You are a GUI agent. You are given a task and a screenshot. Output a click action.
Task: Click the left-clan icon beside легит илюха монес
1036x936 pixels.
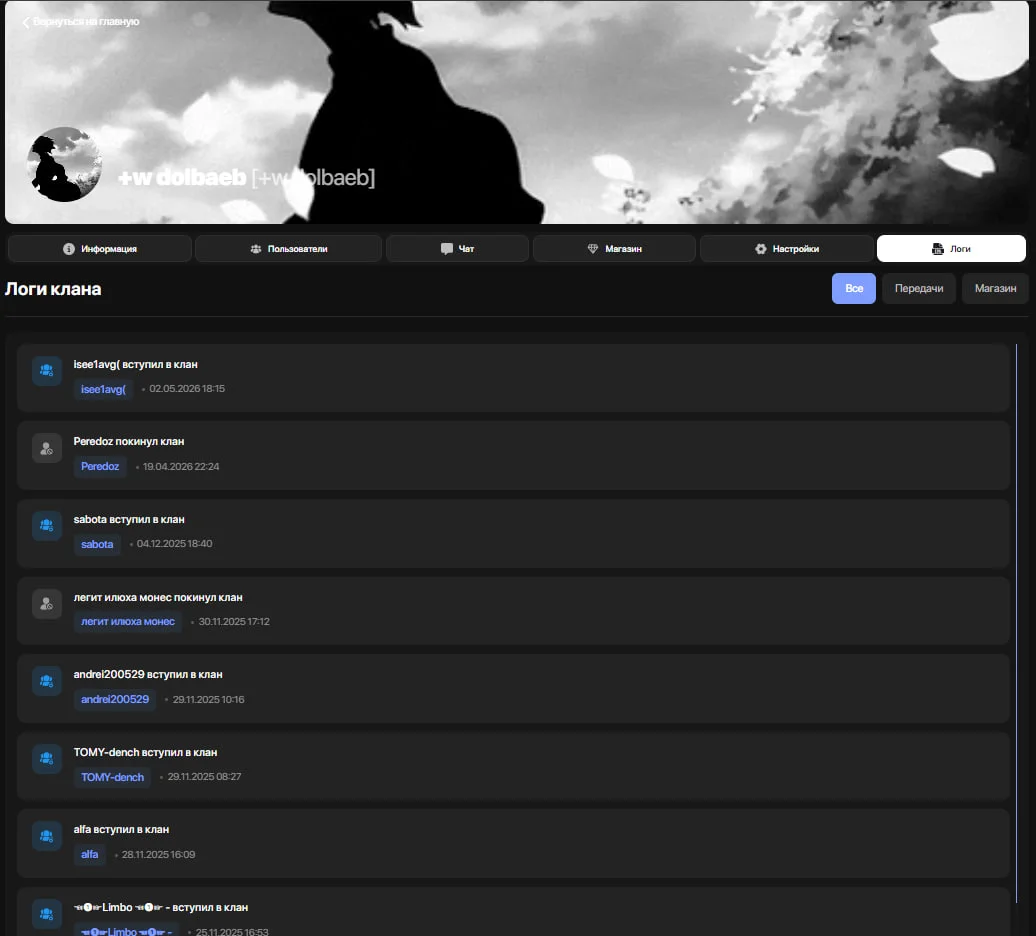click(47, 604)
